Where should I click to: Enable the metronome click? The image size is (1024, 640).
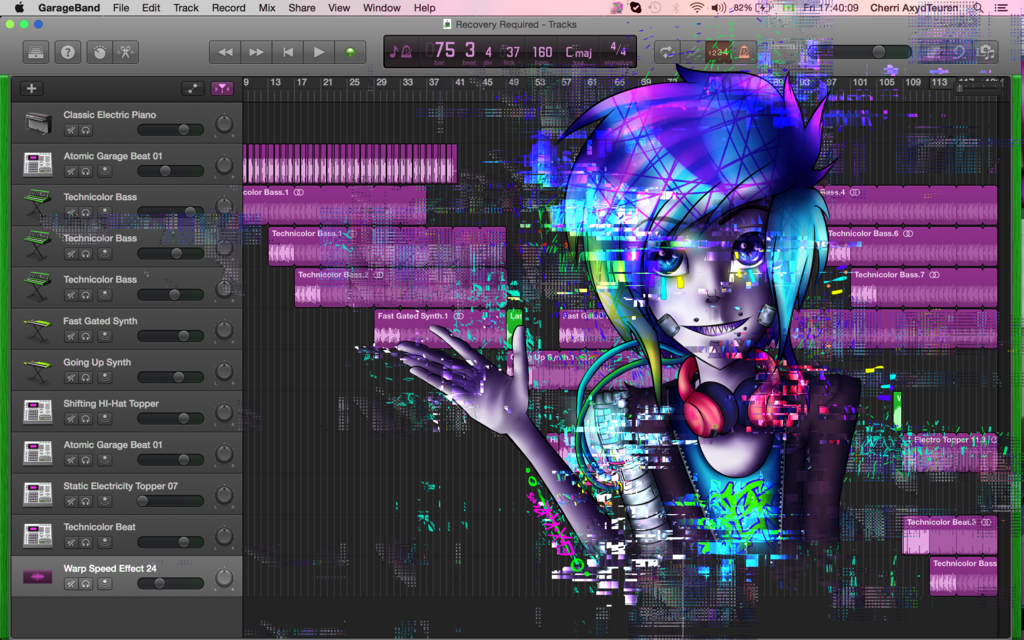pos(743,52)
